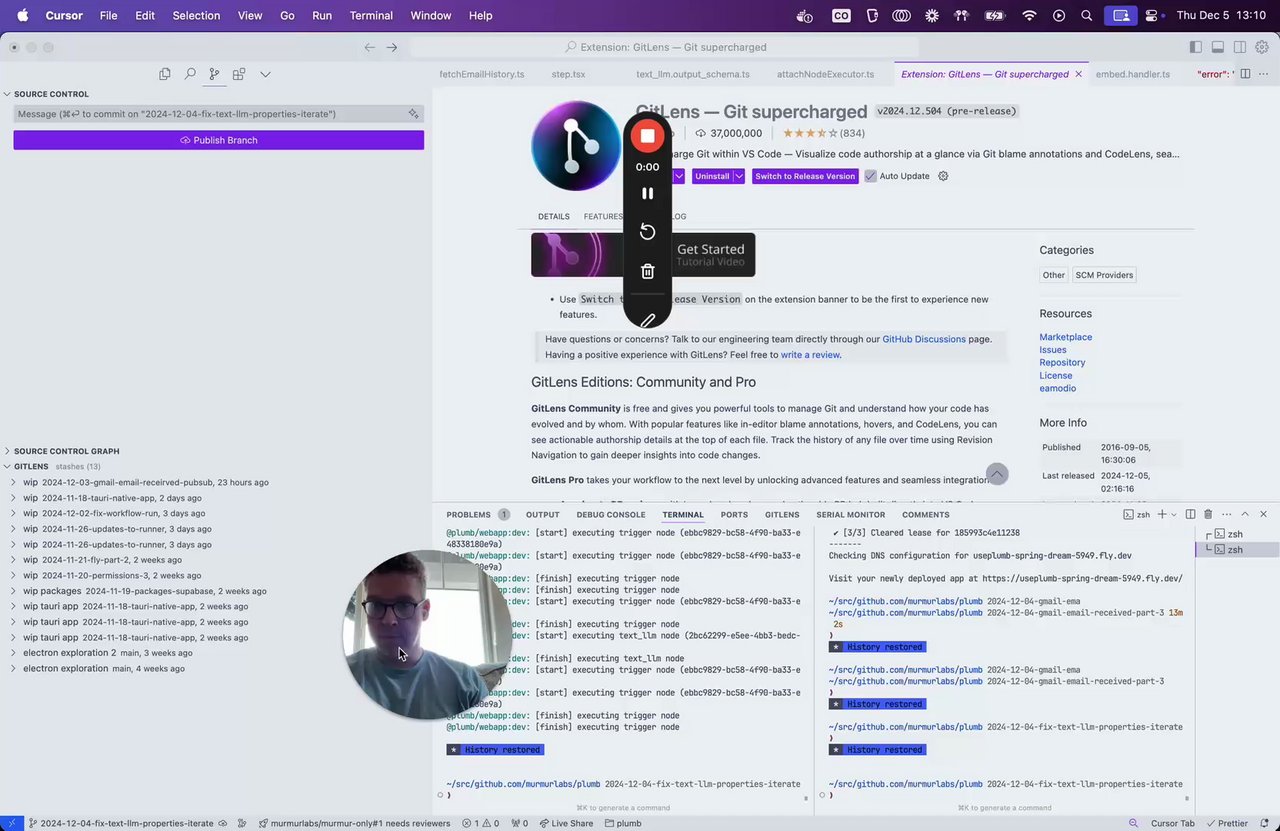Switch to the step.tsx tab
The height and width of the screenshot is (831, 1280).
coord(568,74)
